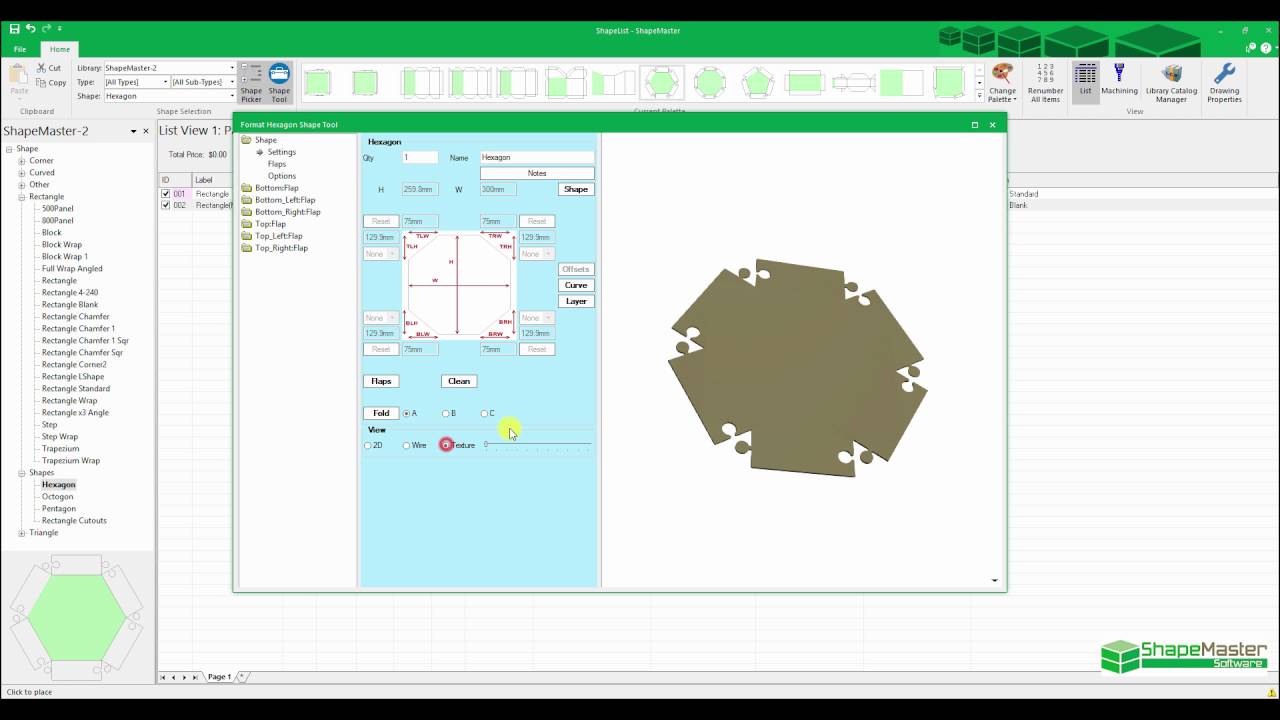
Task: Select the pentagon shape in the palette
Action: point(757,83)
